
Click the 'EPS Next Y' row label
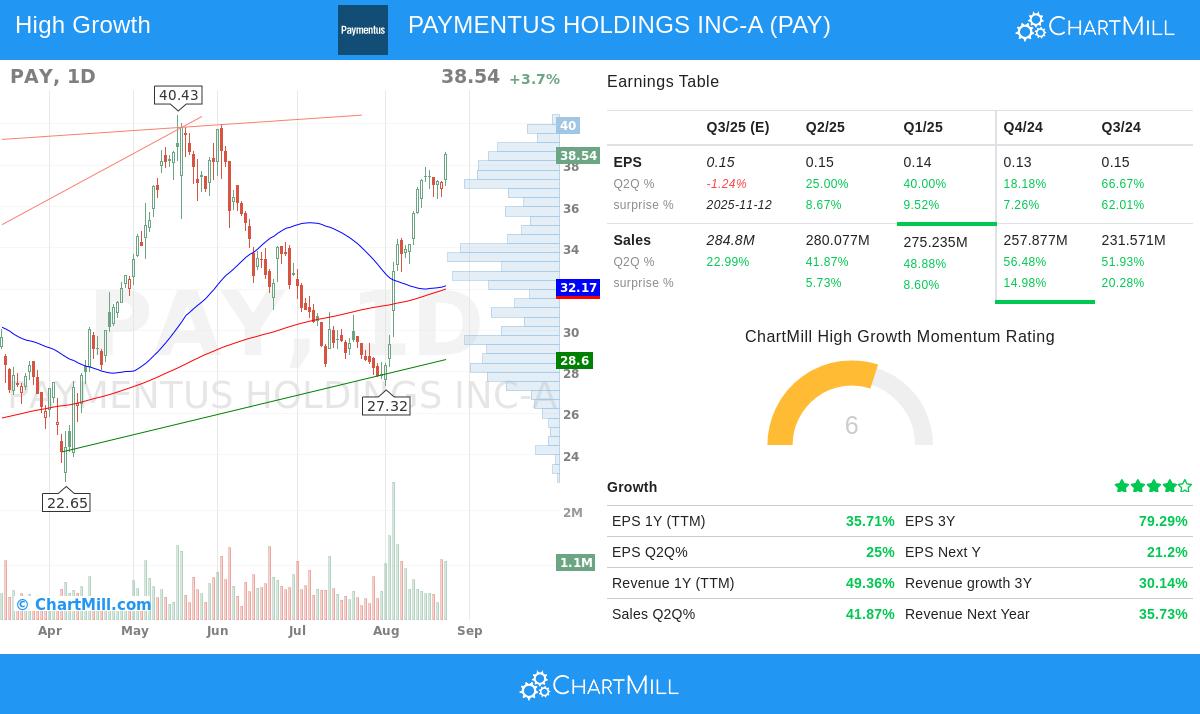click(x=943, y=552)
